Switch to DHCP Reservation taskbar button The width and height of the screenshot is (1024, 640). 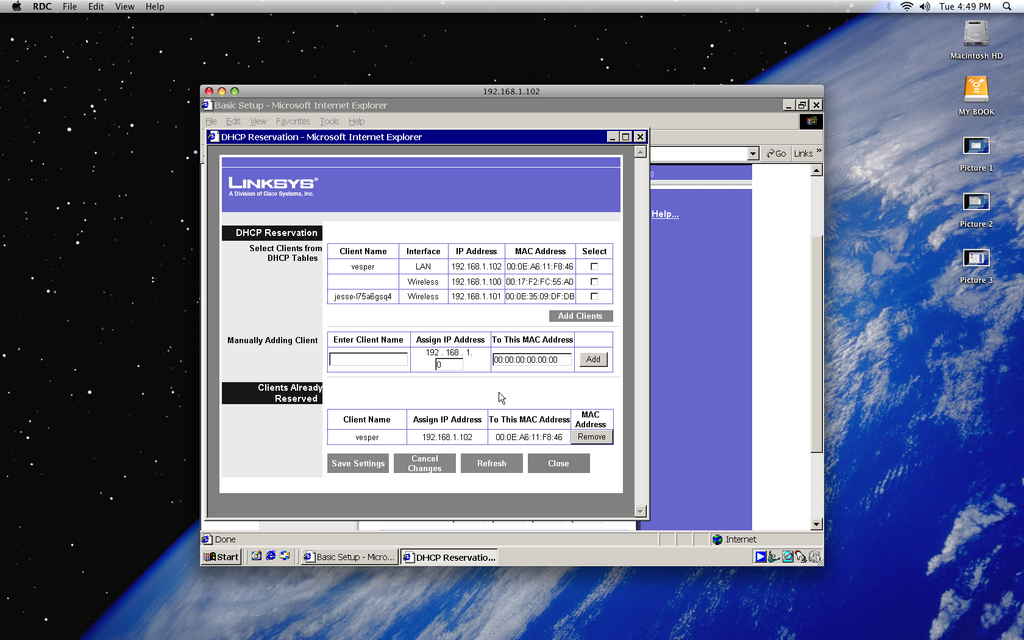[x=449, y=557]
